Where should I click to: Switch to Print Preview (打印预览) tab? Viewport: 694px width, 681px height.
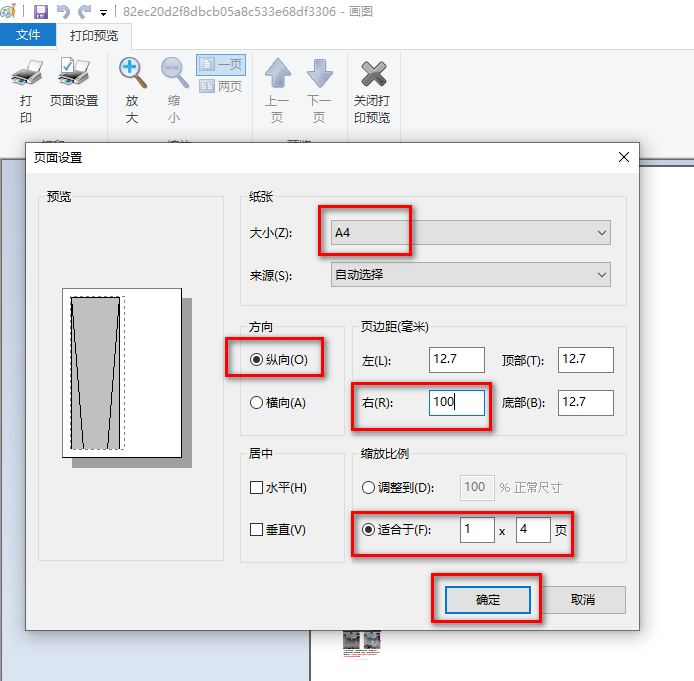point(94,35)
